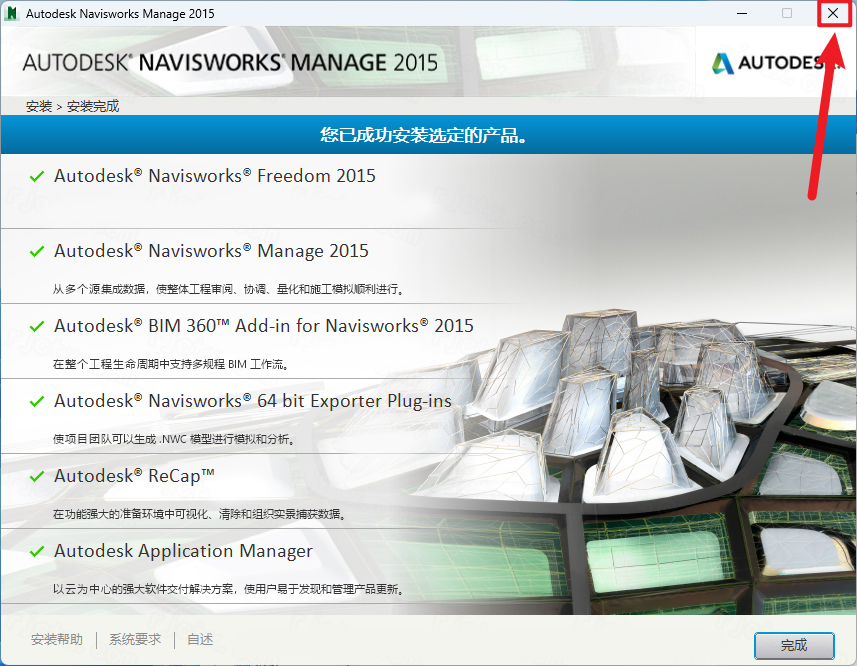Image resolution: width=857 pixels, height=666 pixels.
Task: Click the green check beside 64 bit Exporter Plug-ins
Action: coord(37,402)
